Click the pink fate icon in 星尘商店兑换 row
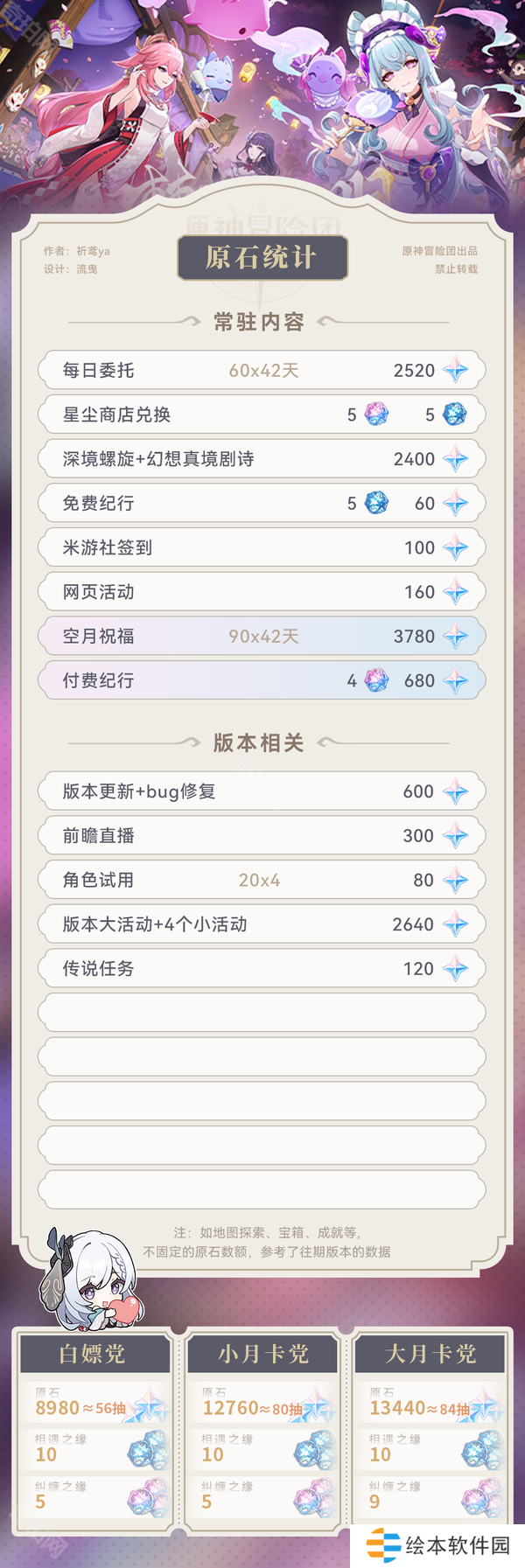Viewport: 525px width, 1568px height. click(376, 415)
